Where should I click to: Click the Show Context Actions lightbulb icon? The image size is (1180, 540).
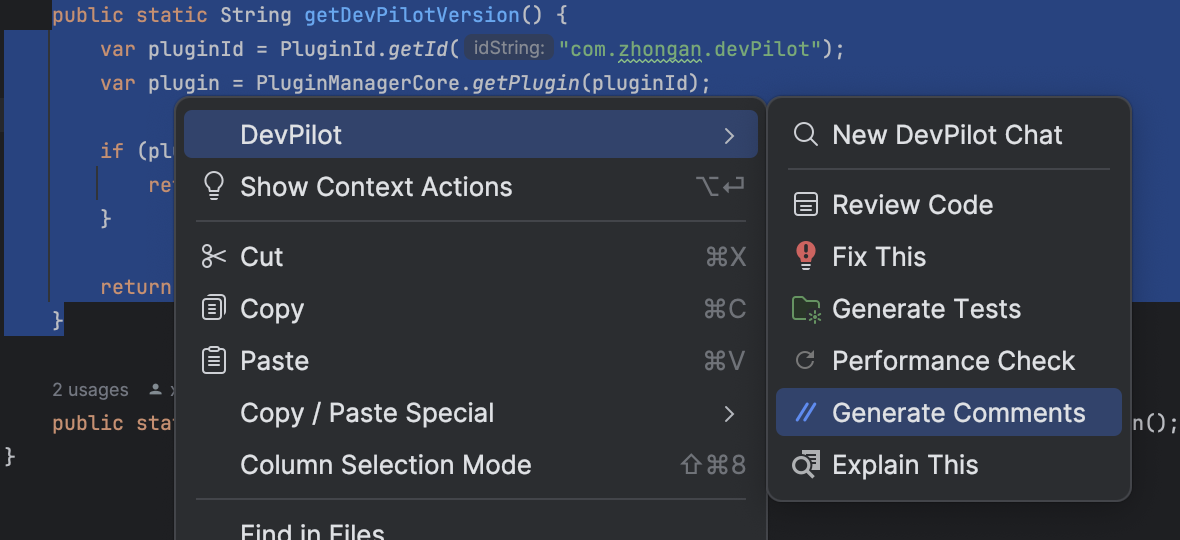pos(214,187)
